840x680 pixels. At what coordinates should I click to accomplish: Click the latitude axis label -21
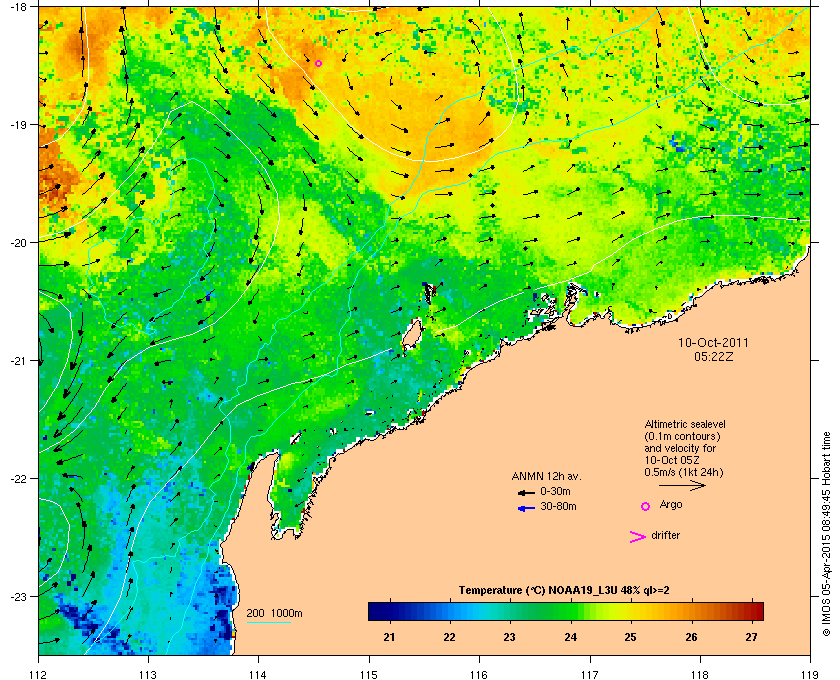pos(18,361)
